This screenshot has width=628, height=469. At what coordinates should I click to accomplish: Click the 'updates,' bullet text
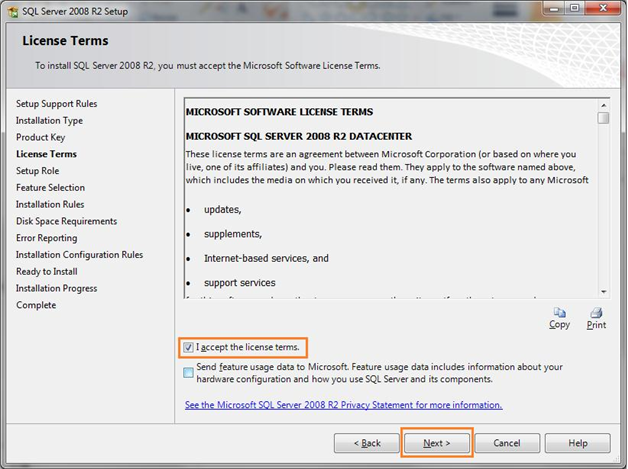tap(223, 210)
